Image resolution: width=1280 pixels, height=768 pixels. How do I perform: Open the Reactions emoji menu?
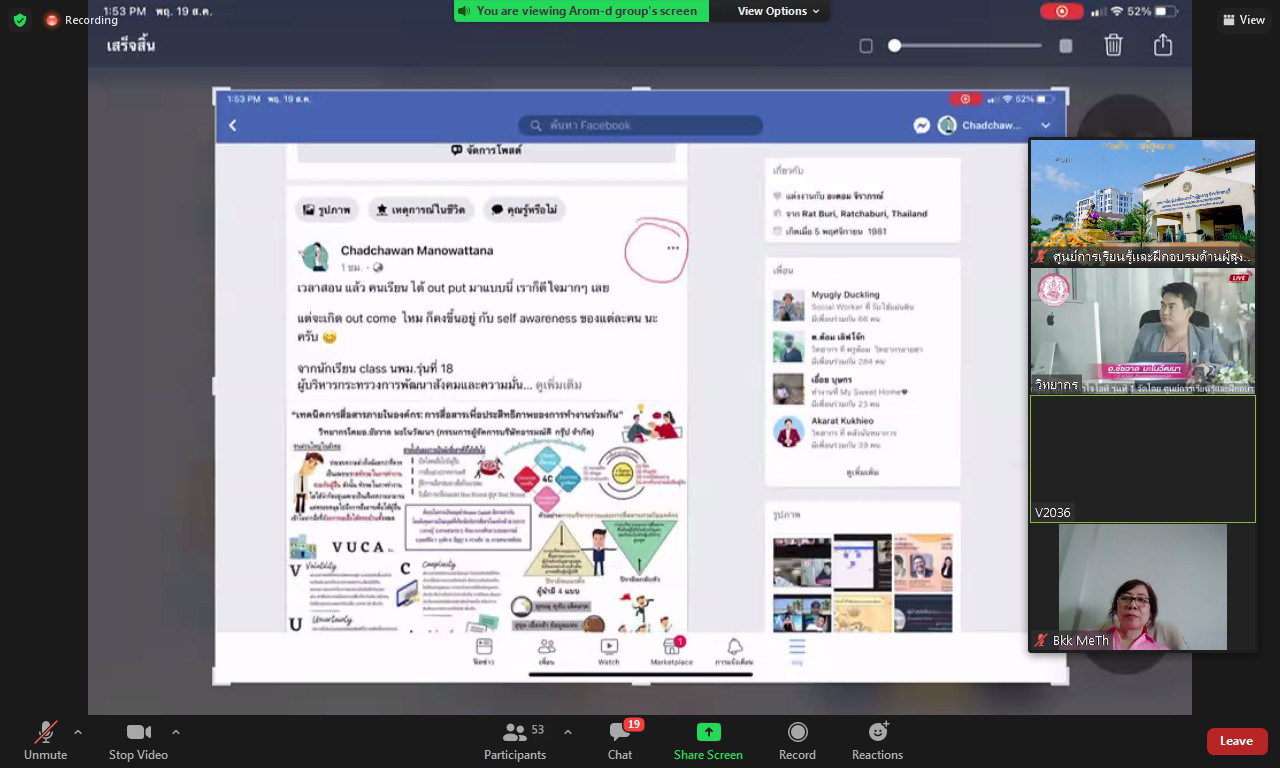coord(877,733)
